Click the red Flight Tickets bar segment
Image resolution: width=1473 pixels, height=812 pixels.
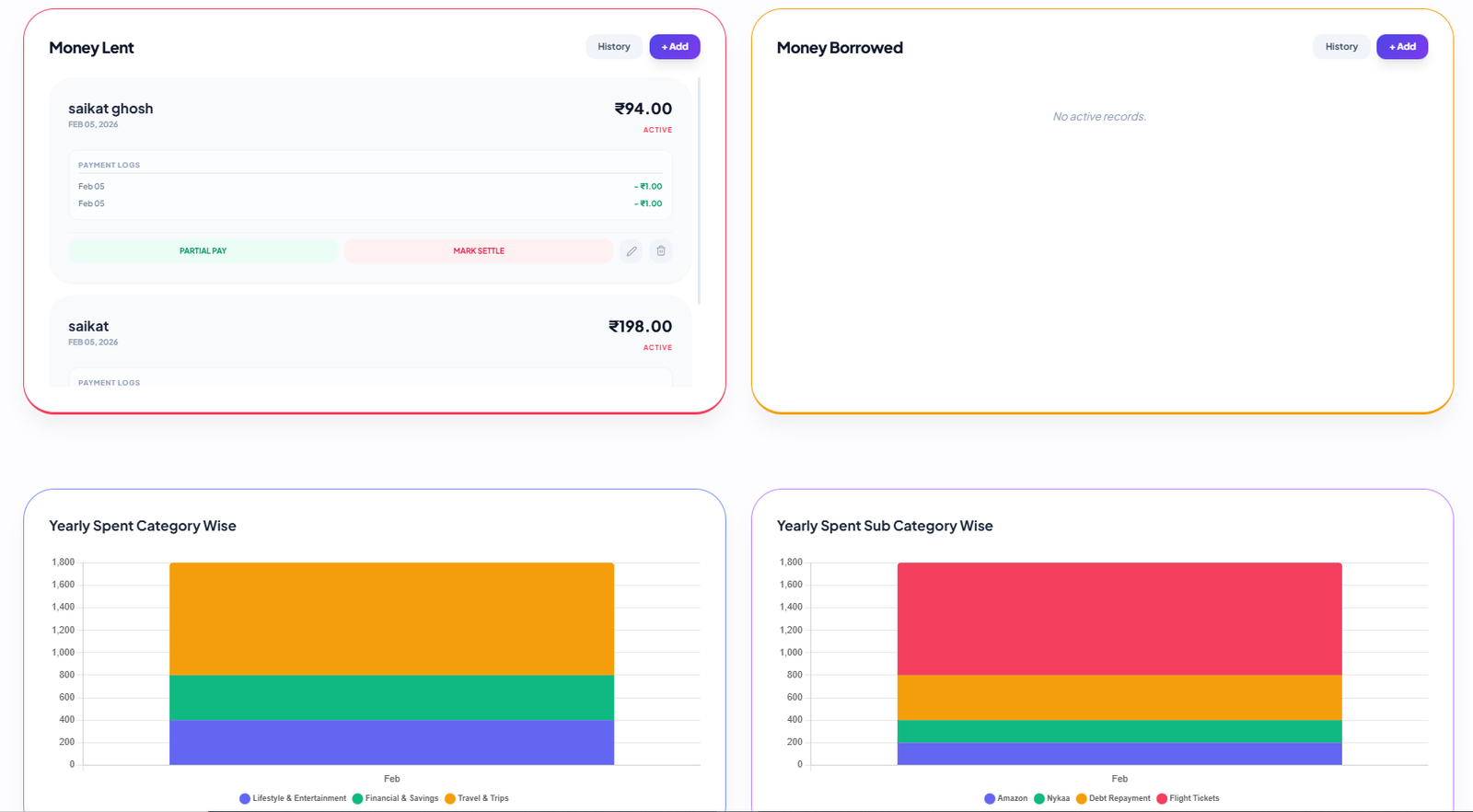click(1119, 619)
